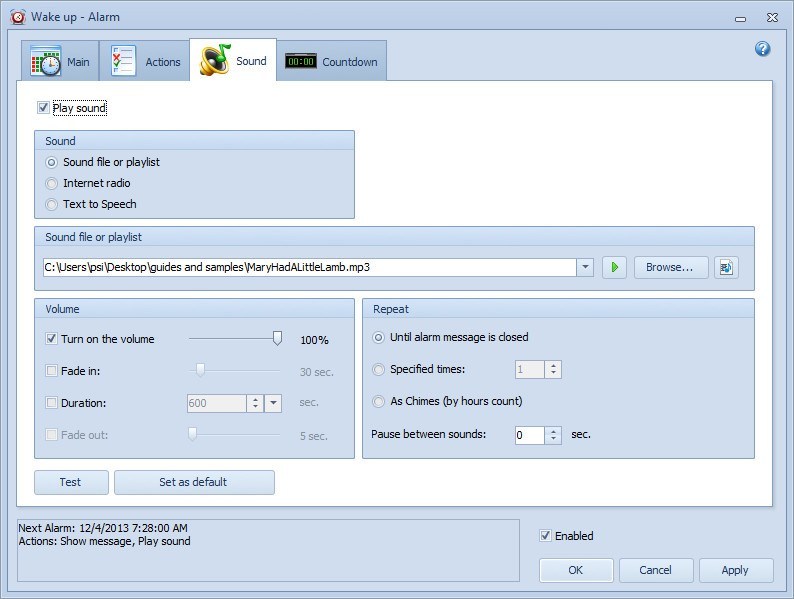This screenshot has height=599, width=794.
Task: Choose the Internet radio option
Action: (51, 183)
